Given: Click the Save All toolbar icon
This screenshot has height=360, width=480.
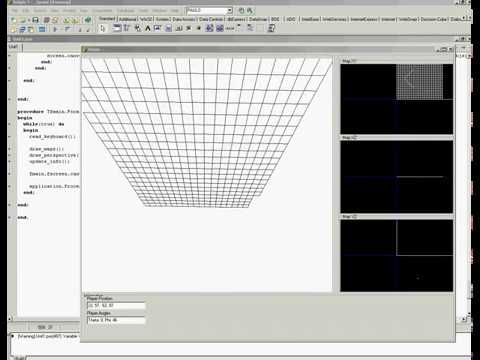Looking at the screenshot, I should 46,20.
